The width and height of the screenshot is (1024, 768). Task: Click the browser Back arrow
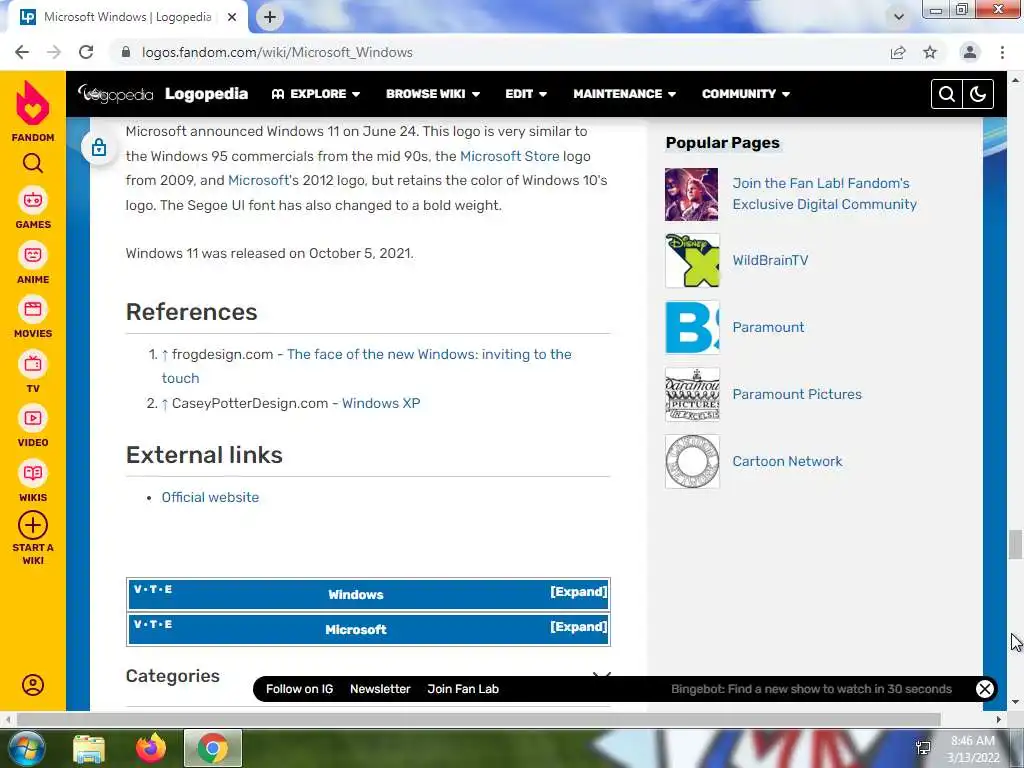pyautogui.click(x=22, y=52)
